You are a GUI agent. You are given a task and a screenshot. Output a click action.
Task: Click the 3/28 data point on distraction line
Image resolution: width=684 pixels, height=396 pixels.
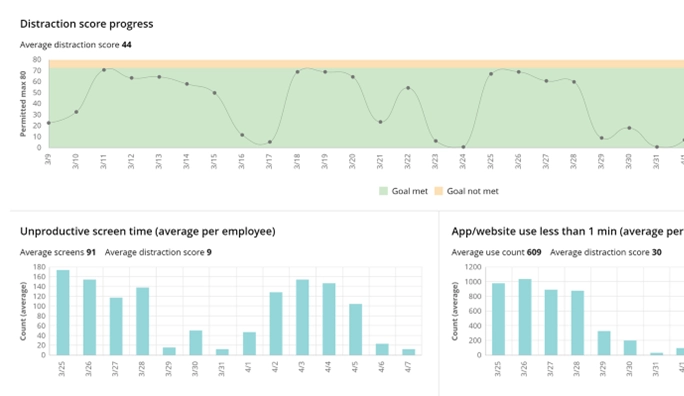pos(574,82)
